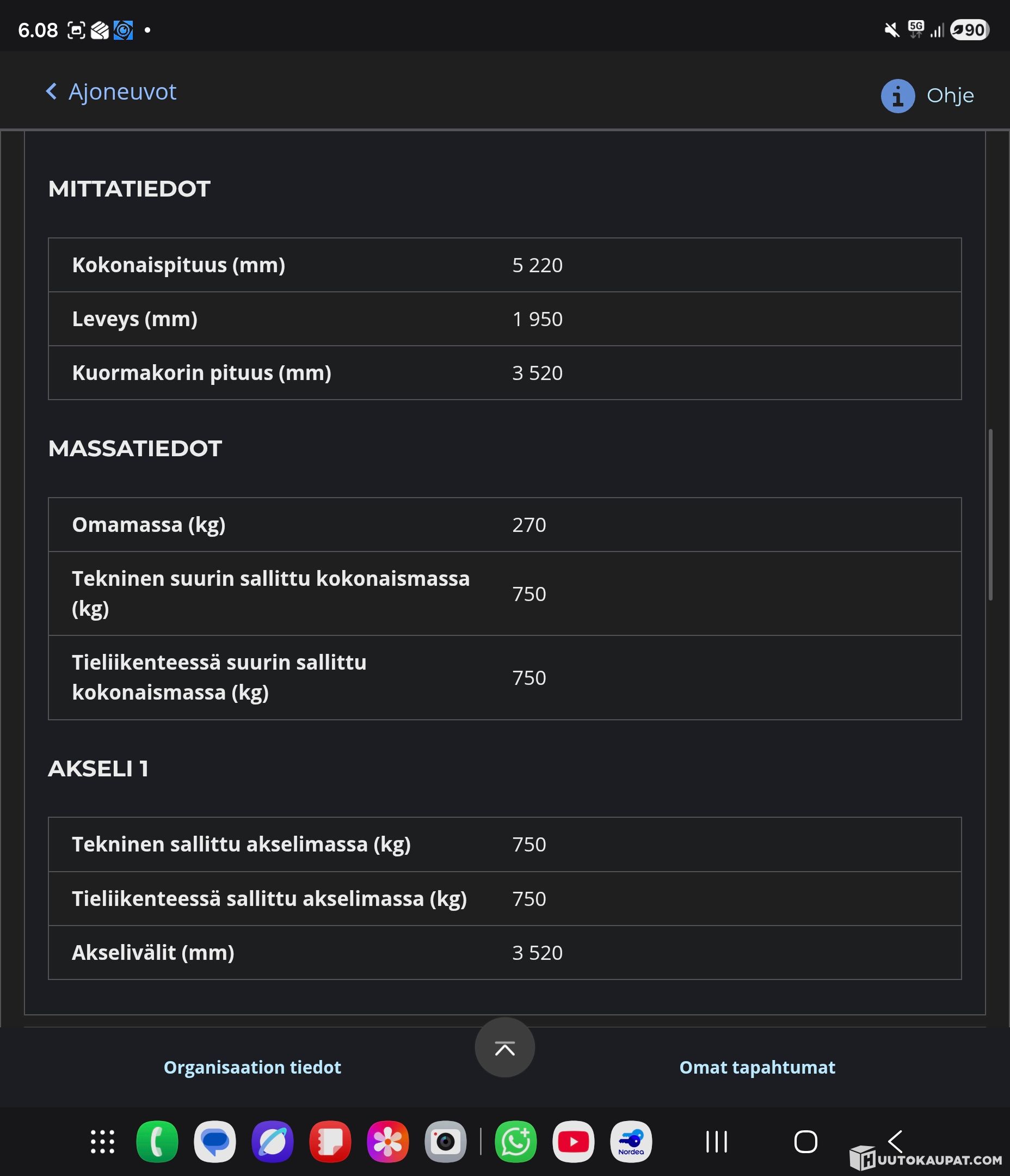Image resolution: width=1010 pixels, height=1176 pixels.
Task: Launch the Phone app from dock
Action: (x=157, y=1141)
